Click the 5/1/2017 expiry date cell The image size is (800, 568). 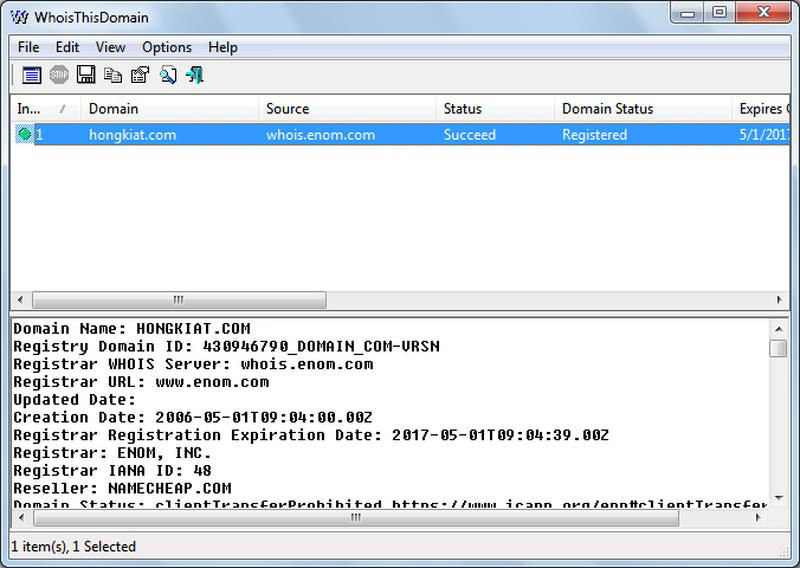764,135
